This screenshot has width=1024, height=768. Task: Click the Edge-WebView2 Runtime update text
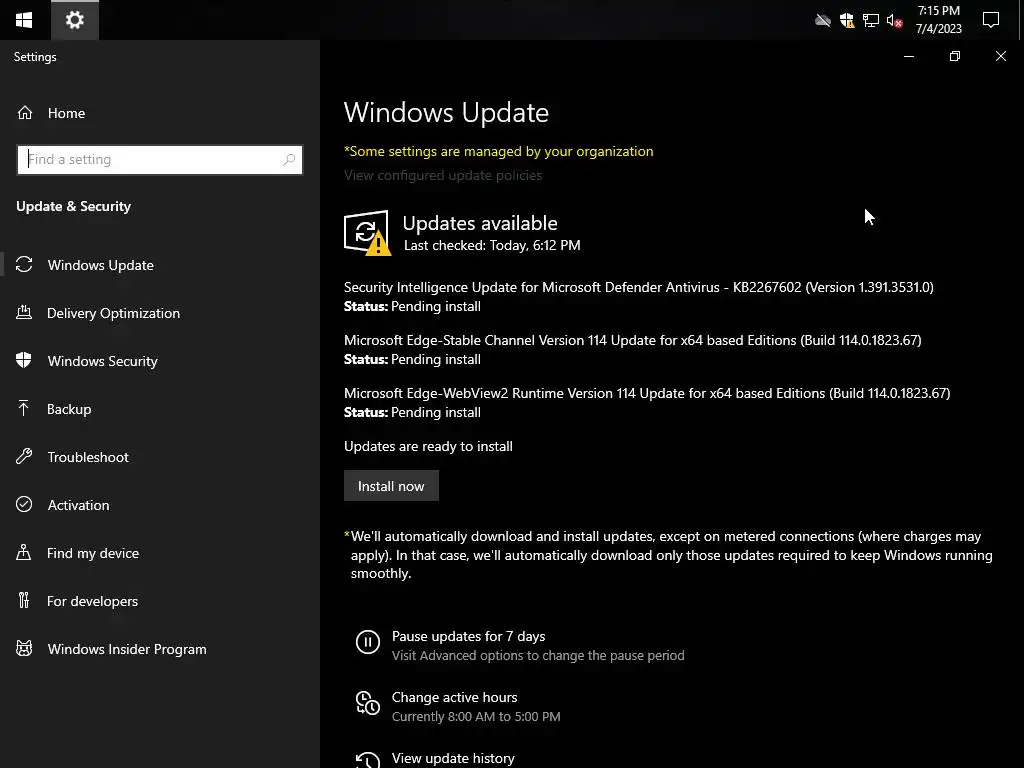[647, 393]
